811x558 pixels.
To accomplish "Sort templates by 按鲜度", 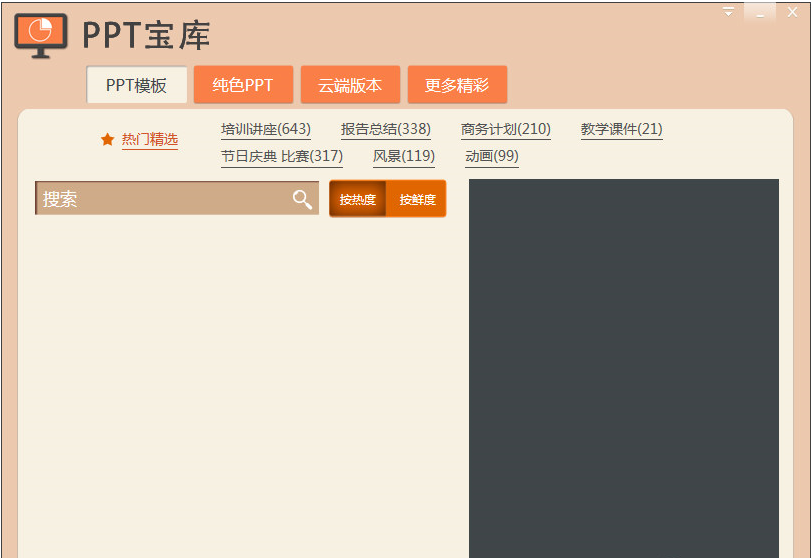I will point(417,199).
